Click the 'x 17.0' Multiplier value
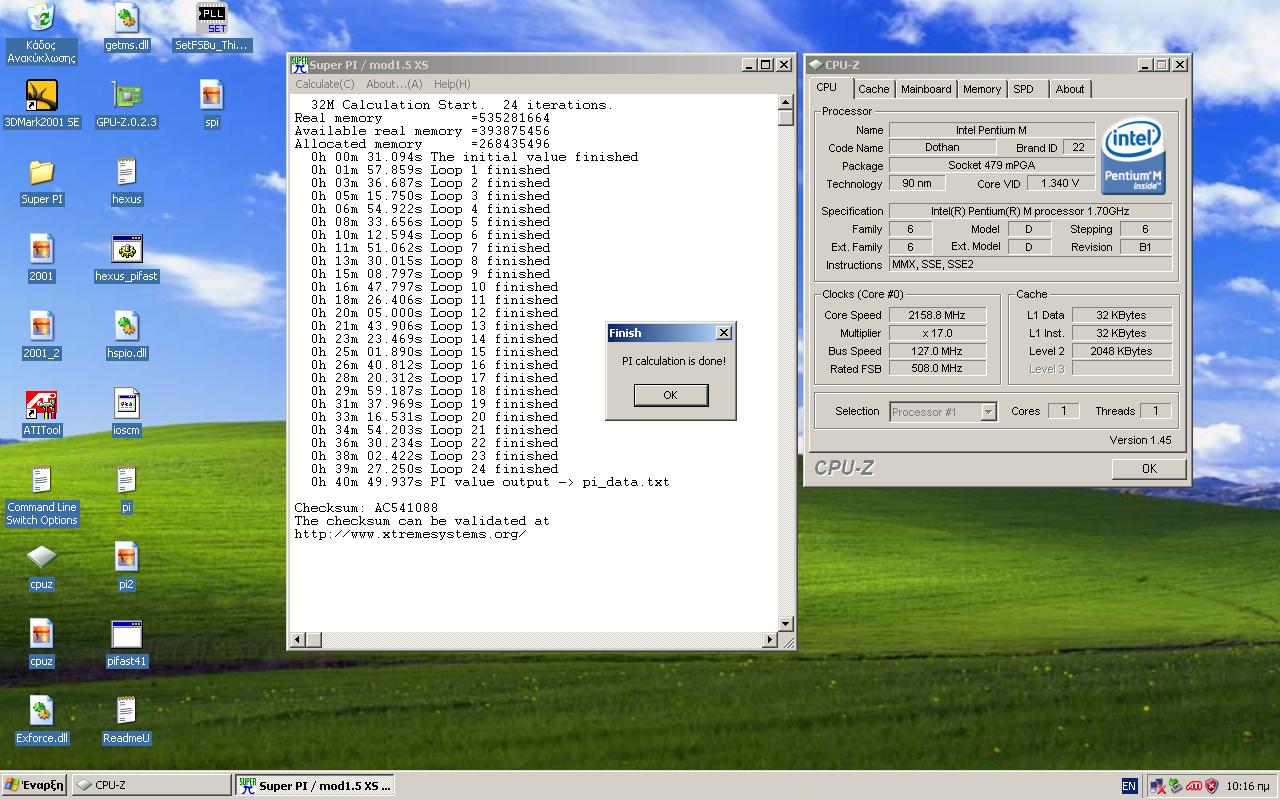The width and height of the screenshot is (1280, 800). pos(937,333)
